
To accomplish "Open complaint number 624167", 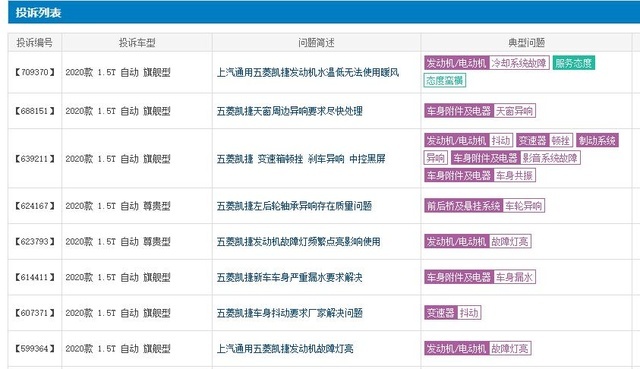I will point(35,206).
